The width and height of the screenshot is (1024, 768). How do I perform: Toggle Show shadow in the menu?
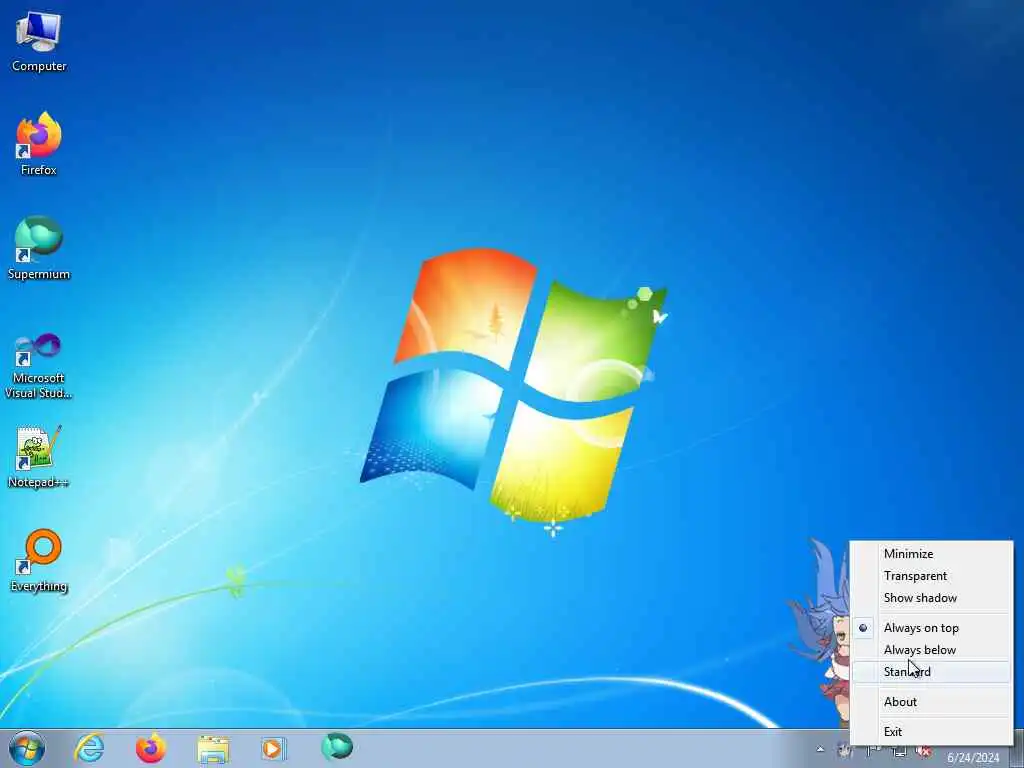click(931, 598)
